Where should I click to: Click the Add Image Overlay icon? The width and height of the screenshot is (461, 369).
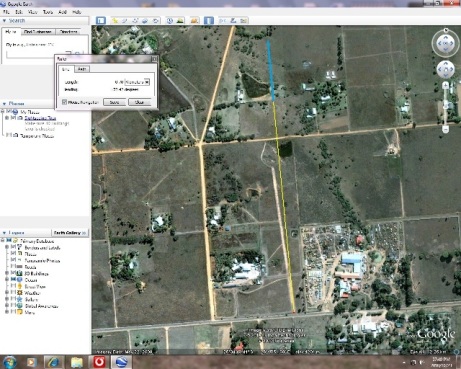point(145,21)
